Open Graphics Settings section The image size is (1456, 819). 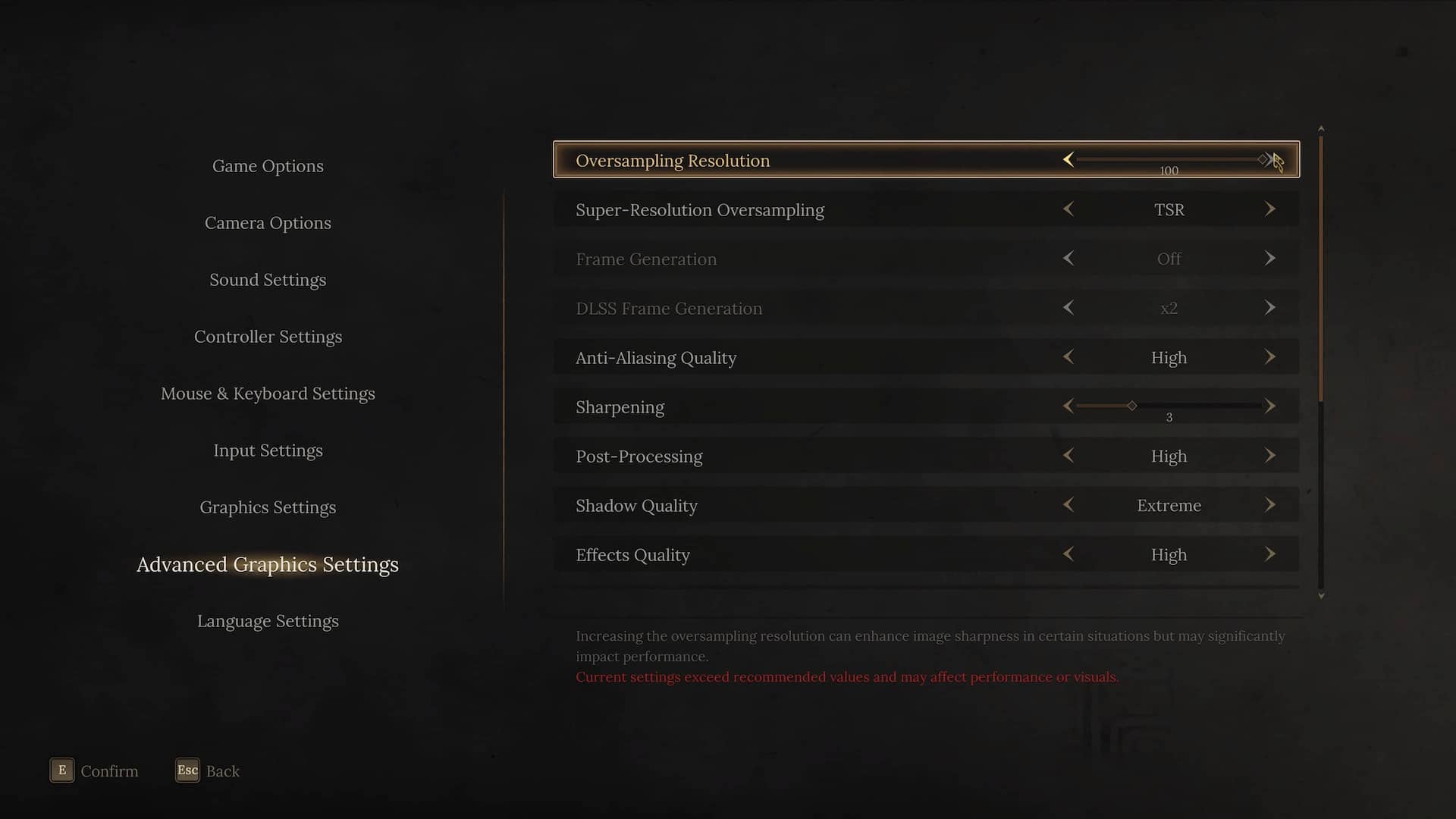(x=268, y=507)
